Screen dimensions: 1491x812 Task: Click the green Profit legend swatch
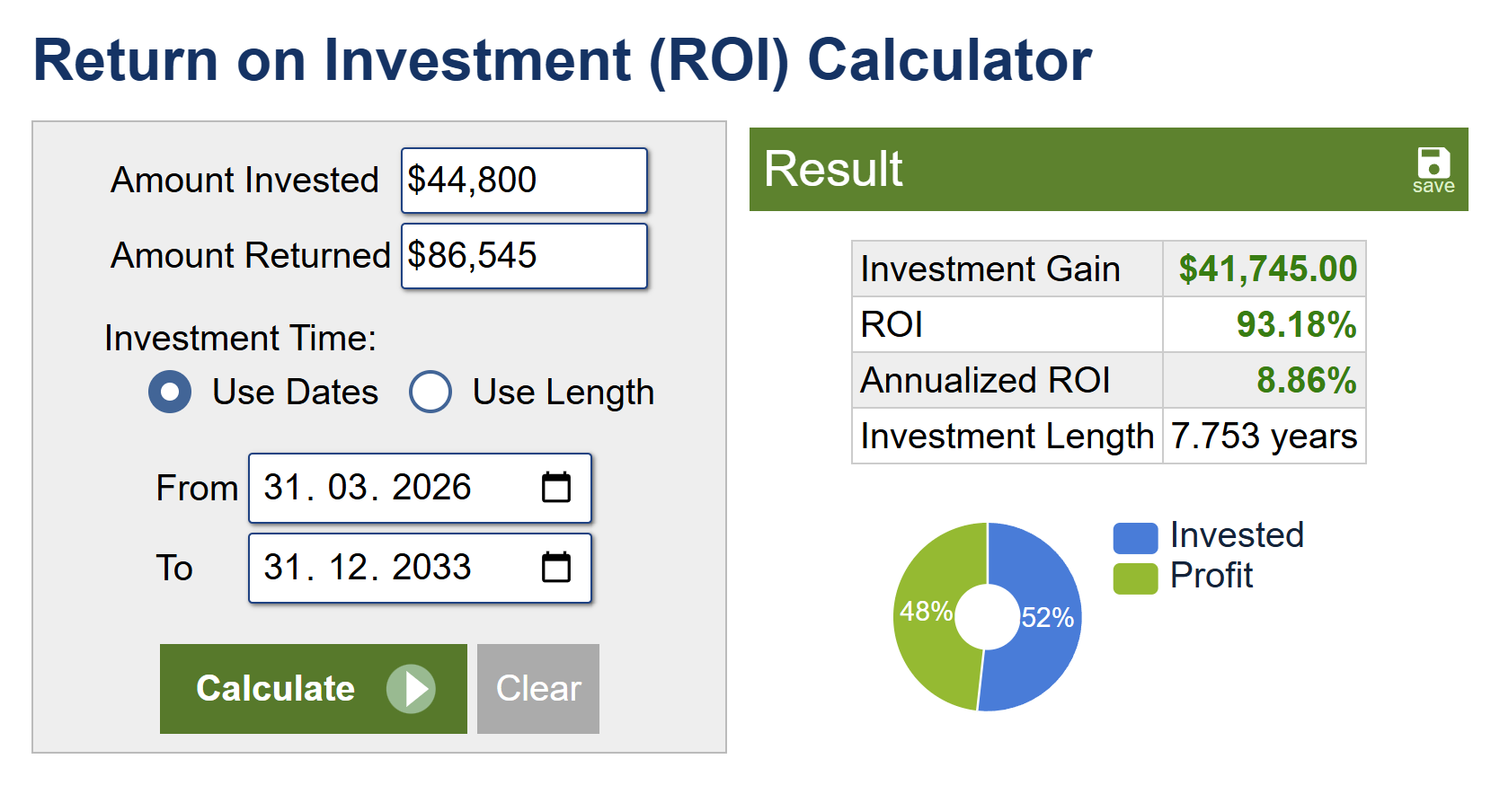(x=1135, y=578)
